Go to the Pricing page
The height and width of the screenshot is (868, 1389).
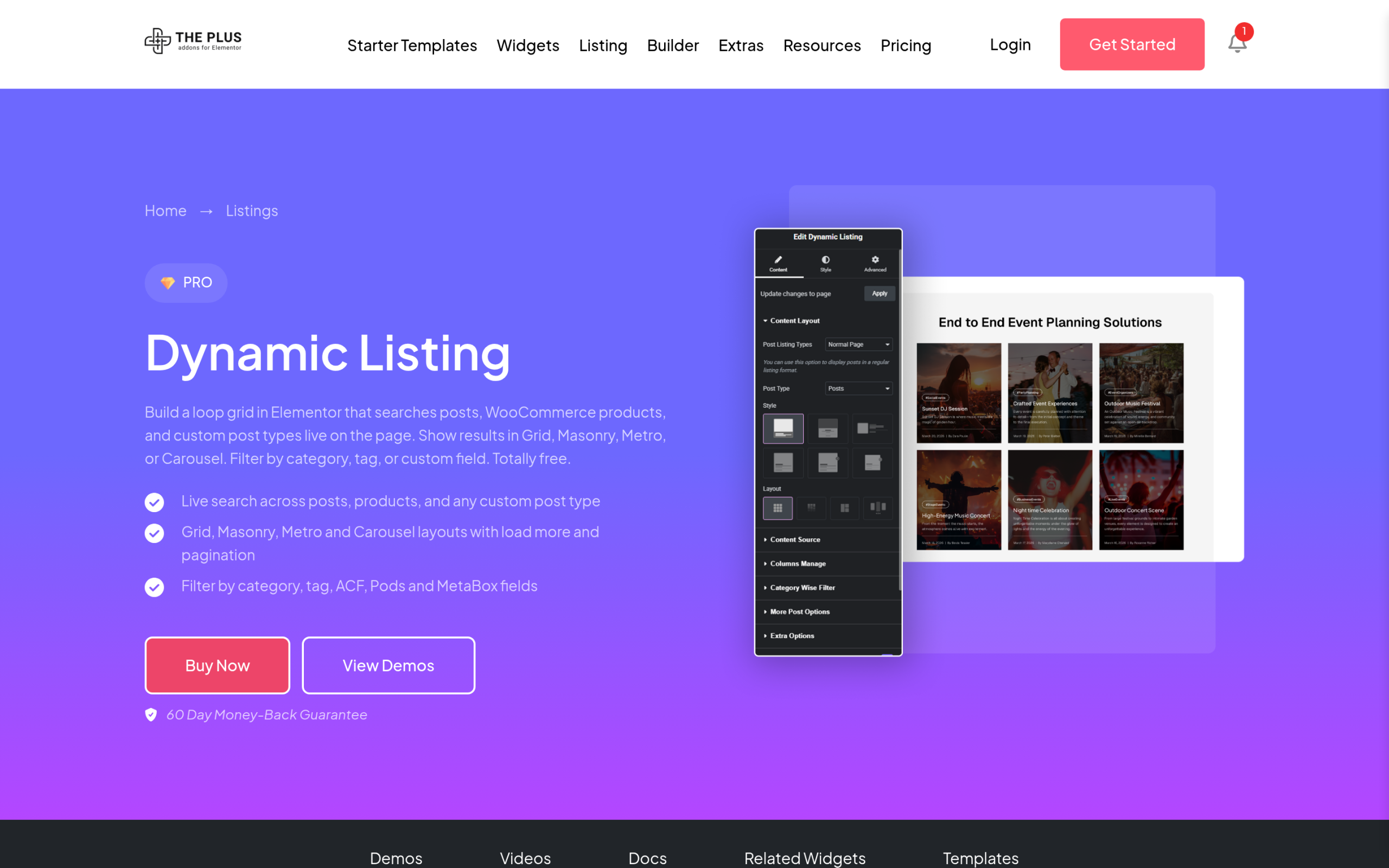[x=906, y=46]
